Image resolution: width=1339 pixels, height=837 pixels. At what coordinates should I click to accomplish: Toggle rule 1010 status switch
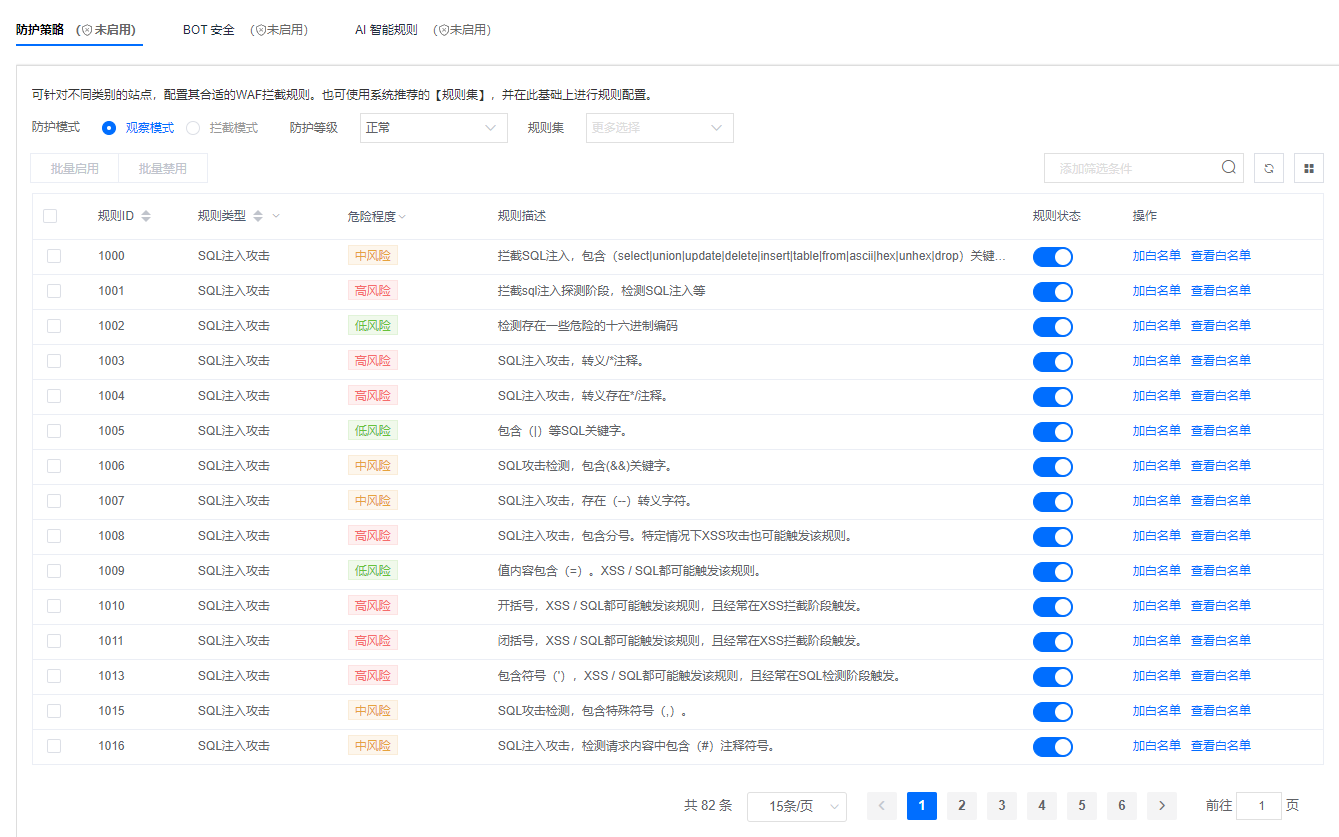pyautogui.click(x=1052, y=607)
